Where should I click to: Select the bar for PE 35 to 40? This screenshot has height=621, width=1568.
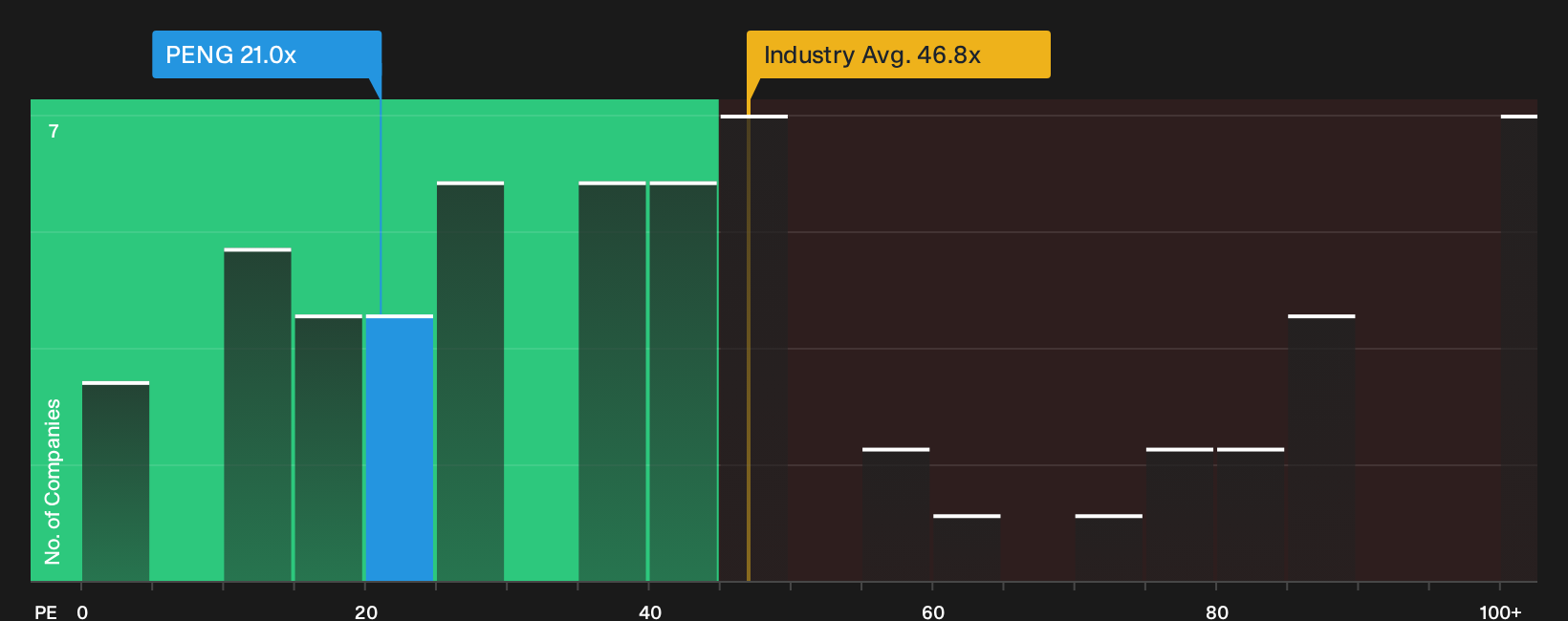(x=612, y=381)
